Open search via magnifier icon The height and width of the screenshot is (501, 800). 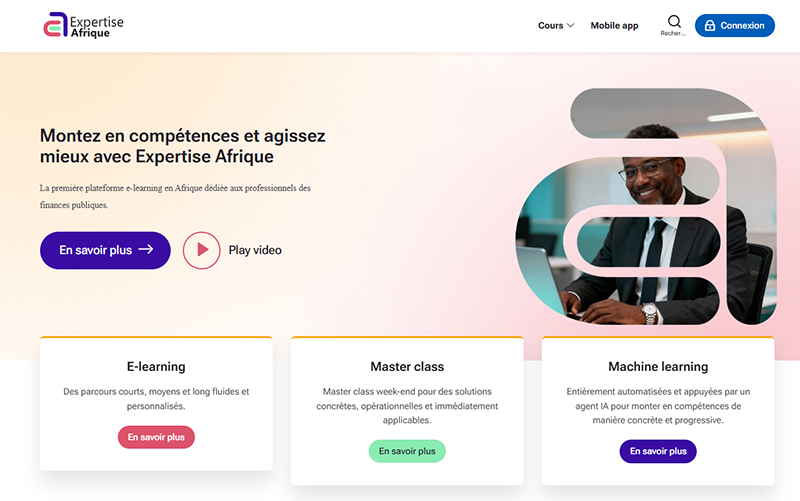coord(674,21)
